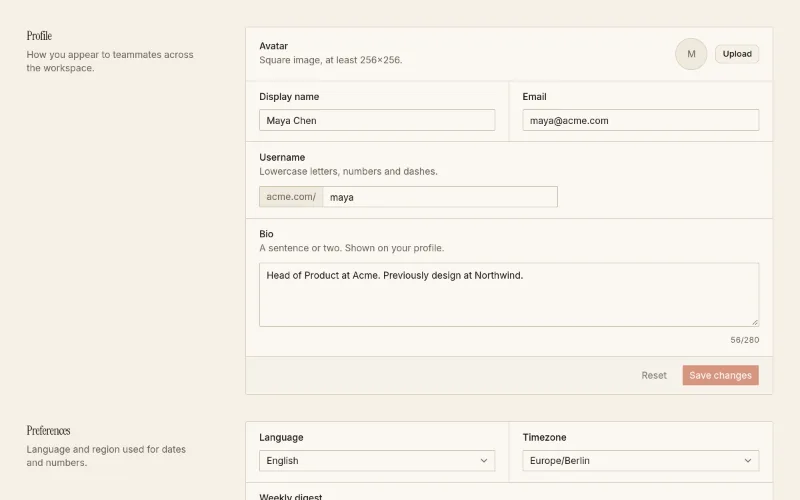Viewport: 800px width, 500px height.
Task: Click the Timezone label
Action: 544,438
